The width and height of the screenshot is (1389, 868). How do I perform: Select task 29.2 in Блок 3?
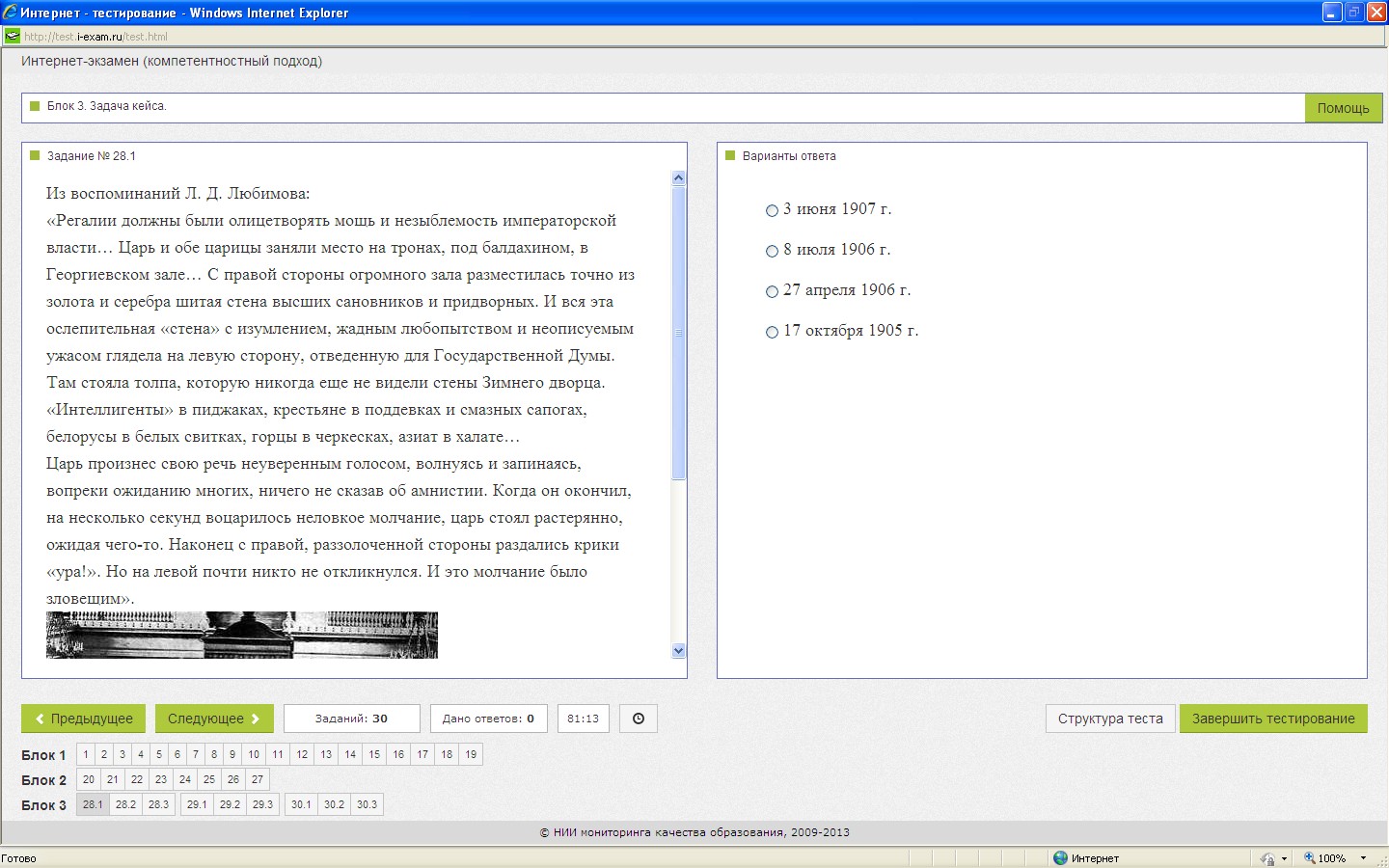coord(230,804)
